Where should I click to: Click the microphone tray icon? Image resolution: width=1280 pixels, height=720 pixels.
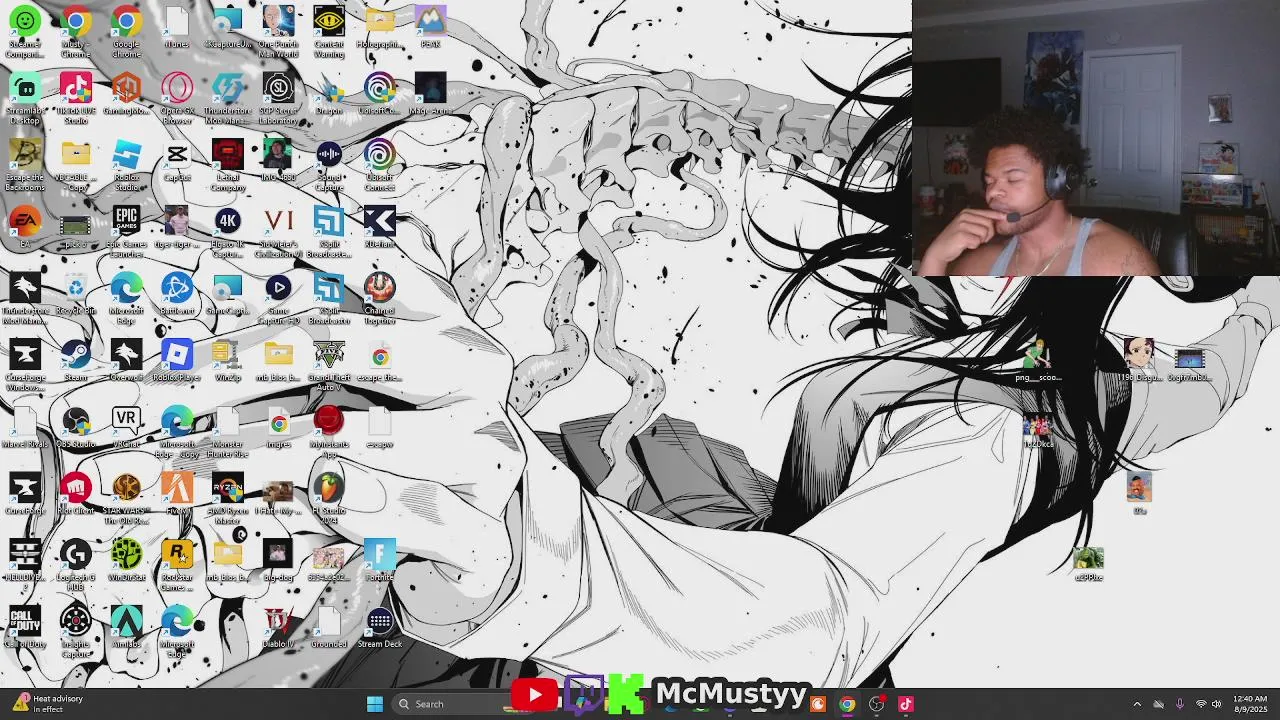pos(1180,704)
